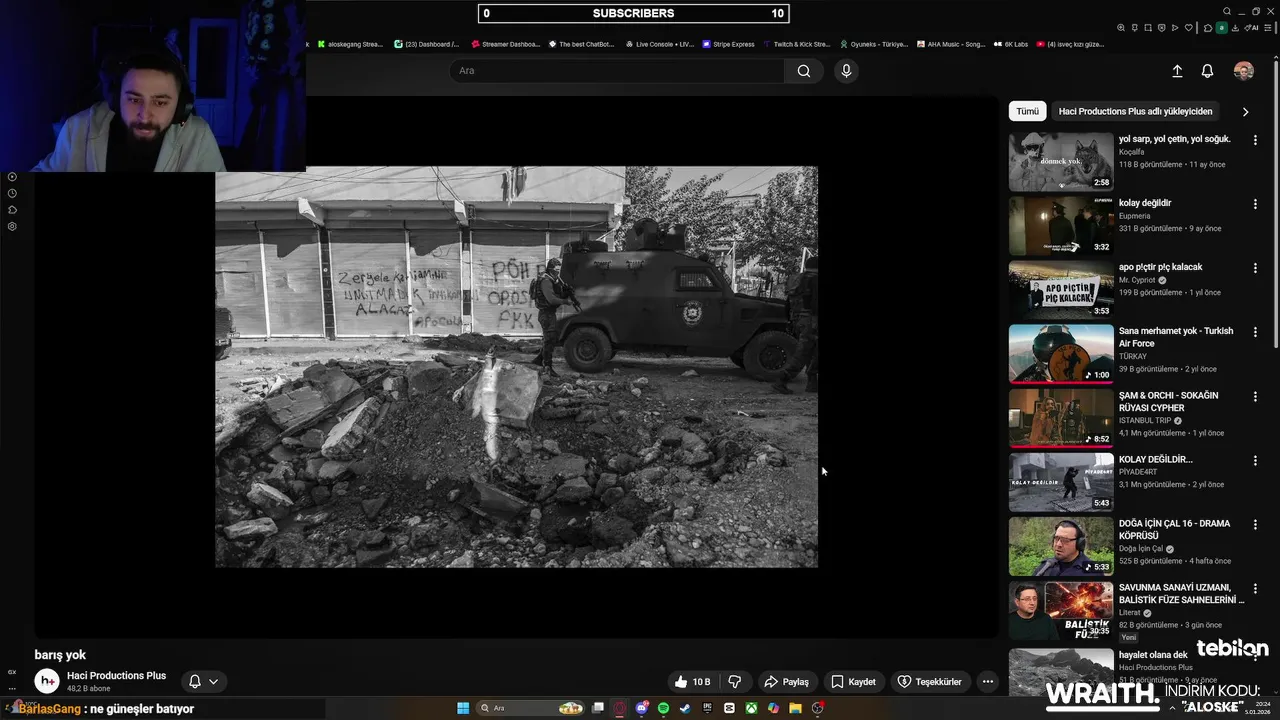This screenshot has width=1280, height=720.
Task: Open Haci Productions Plus channel avatar
Action: [47, 681]
